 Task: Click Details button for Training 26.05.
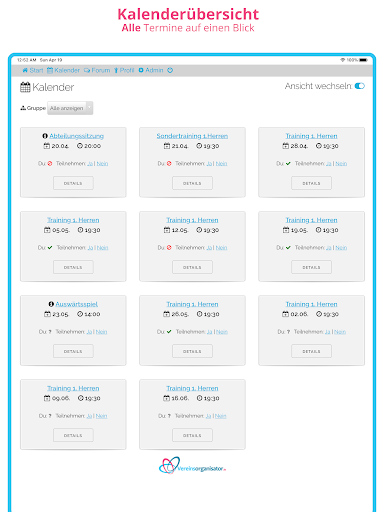click(x=192, y=351)
